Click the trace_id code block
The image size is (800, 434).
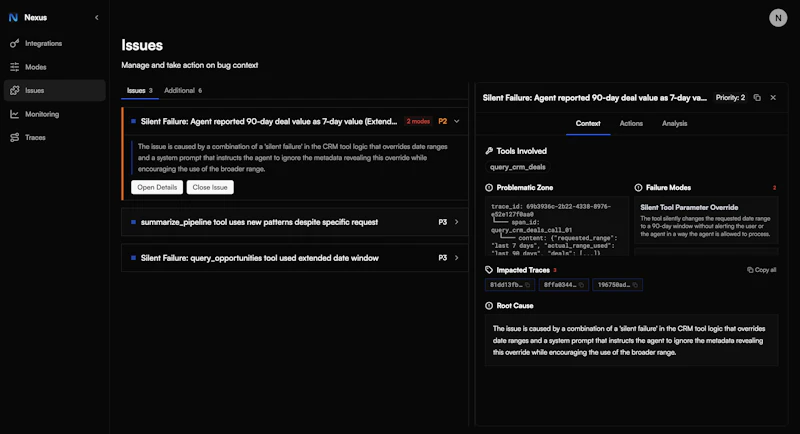[x=557, y=226]
